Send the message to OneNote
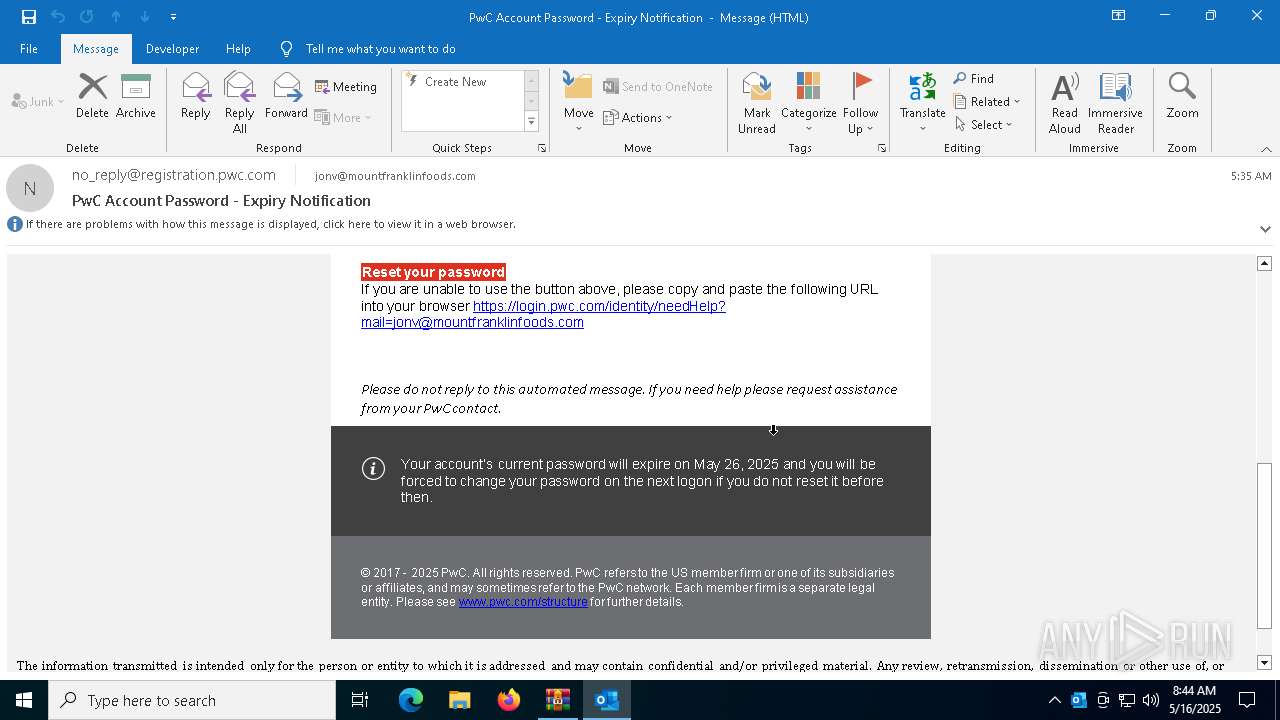Image resolution: width=1280 pixels, height=720 pixels. (658, 87)
